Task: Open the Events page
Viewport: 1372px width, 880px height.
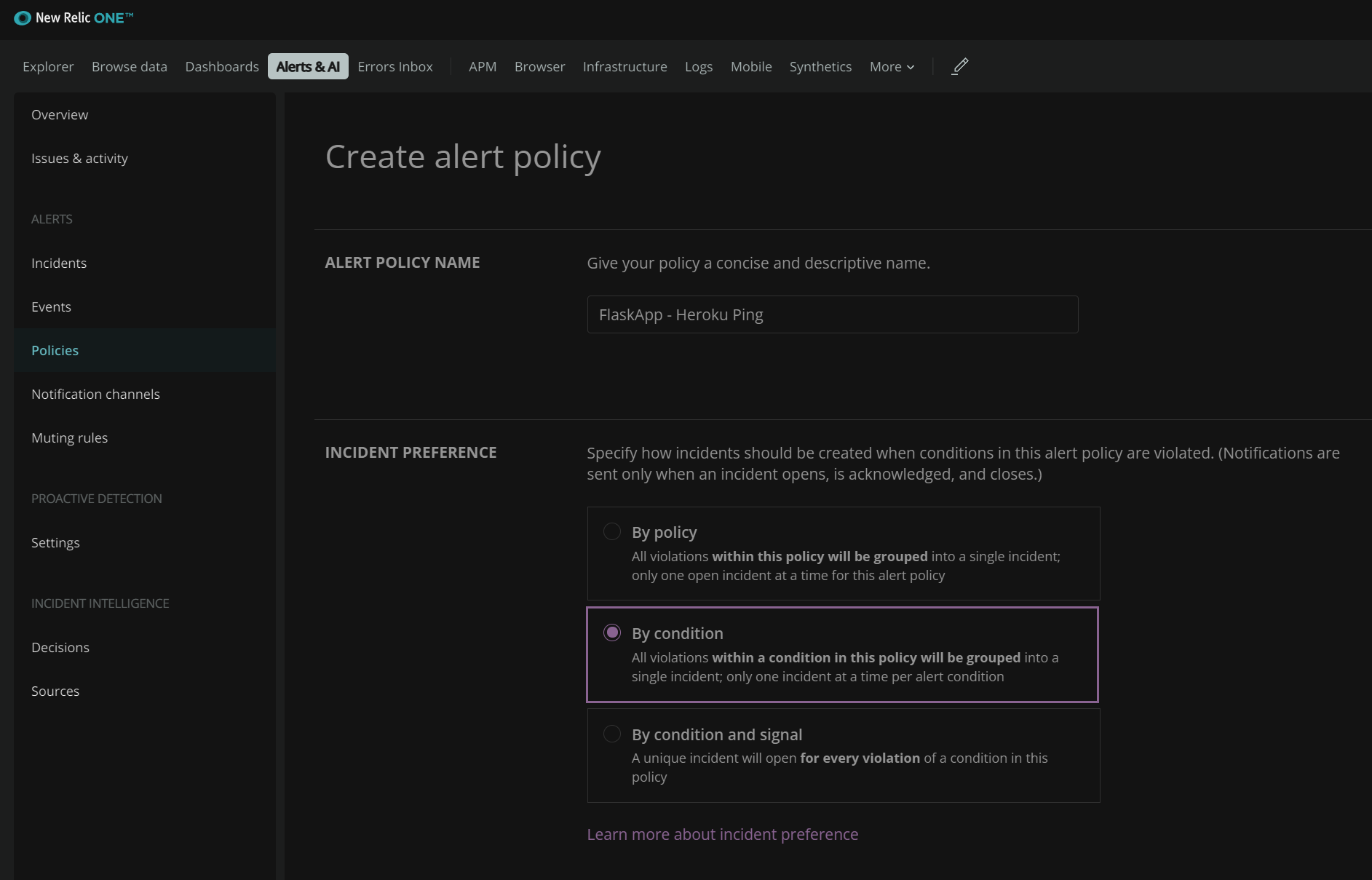Action: (x=145, y=306)
